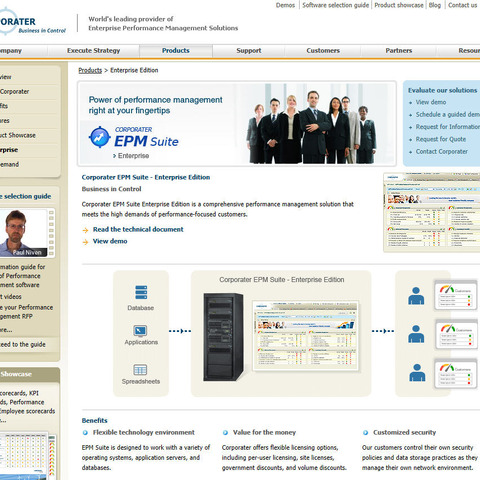The image size is (480, 480).
Task: Open the Products menu tab
Action: pos(176,51)
